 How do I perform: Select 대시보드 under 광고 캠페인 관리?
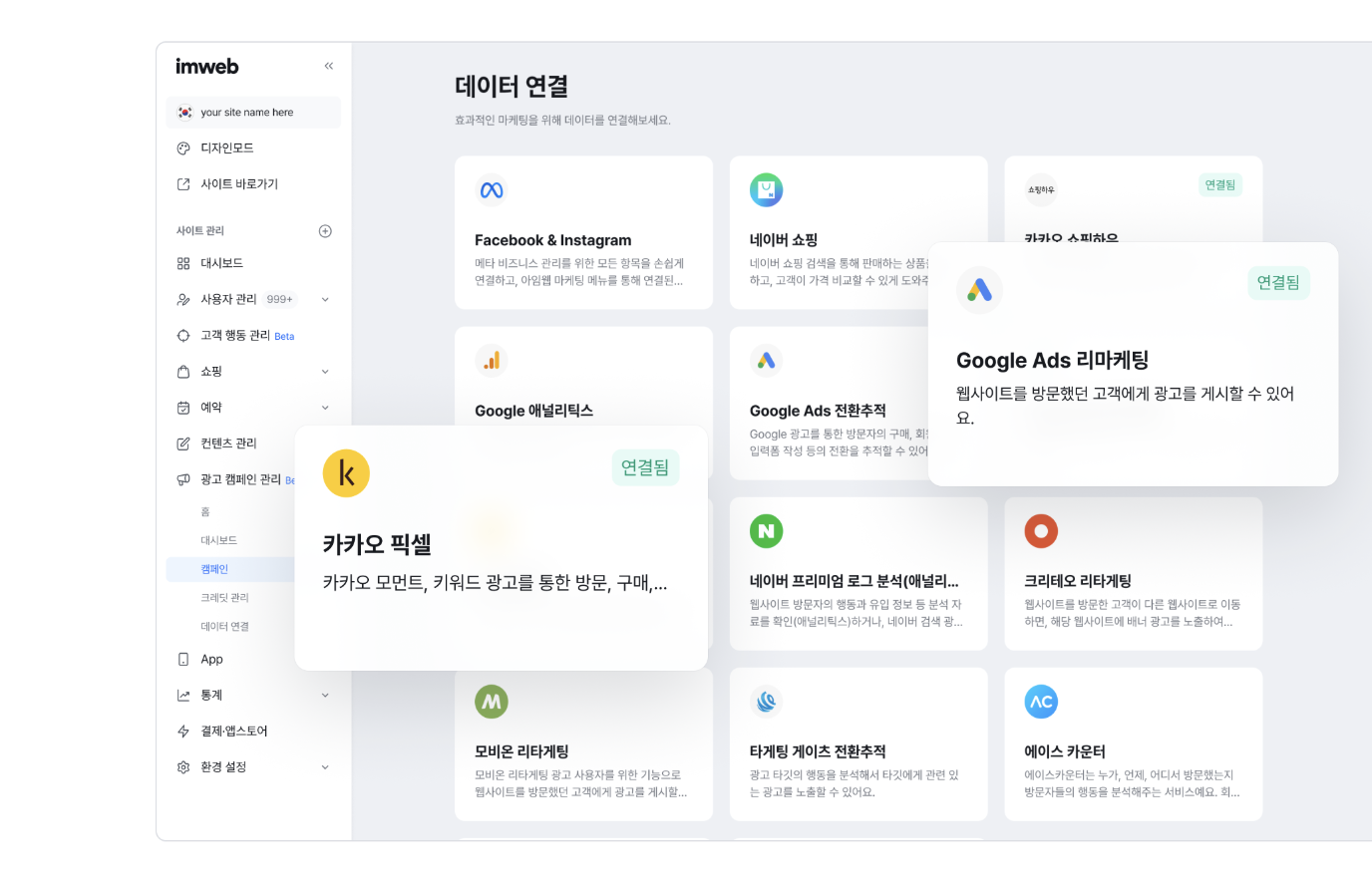[218, 541]
